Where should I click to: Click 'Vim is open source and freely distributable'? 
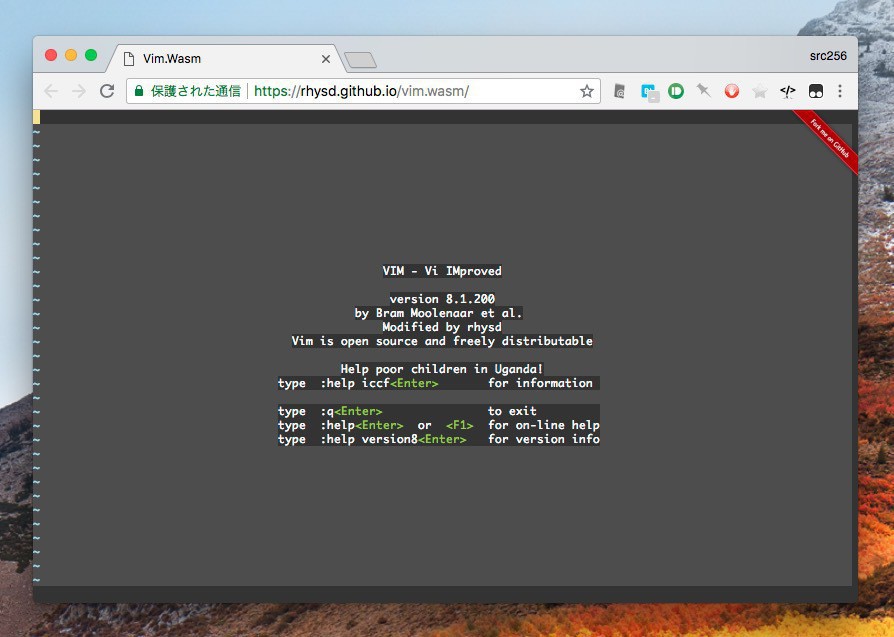click(x=442, y=341)
